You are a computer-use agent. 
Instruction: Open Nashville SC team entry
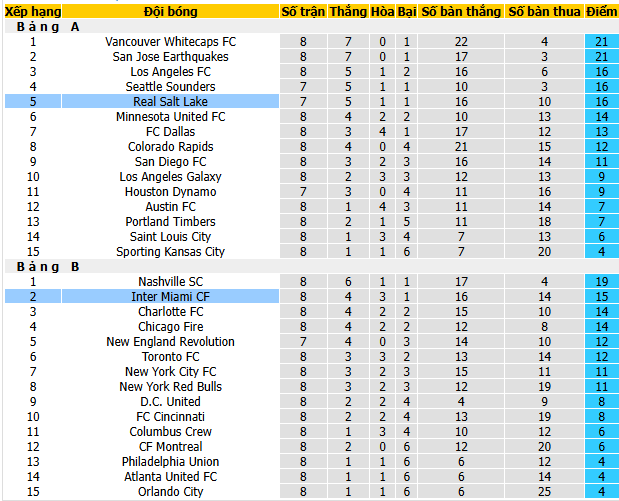pos(170,282)
